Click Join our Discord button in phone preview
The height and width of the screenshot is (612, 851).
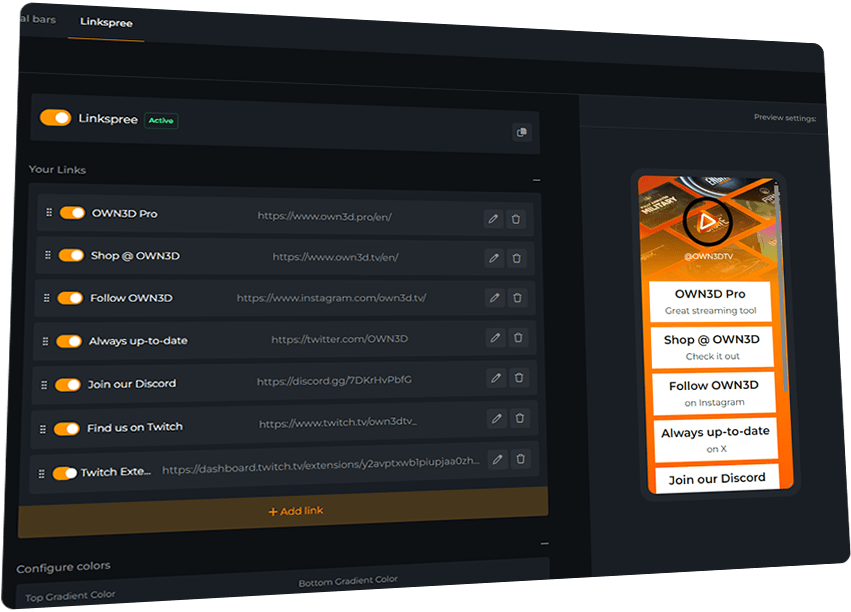717,479
